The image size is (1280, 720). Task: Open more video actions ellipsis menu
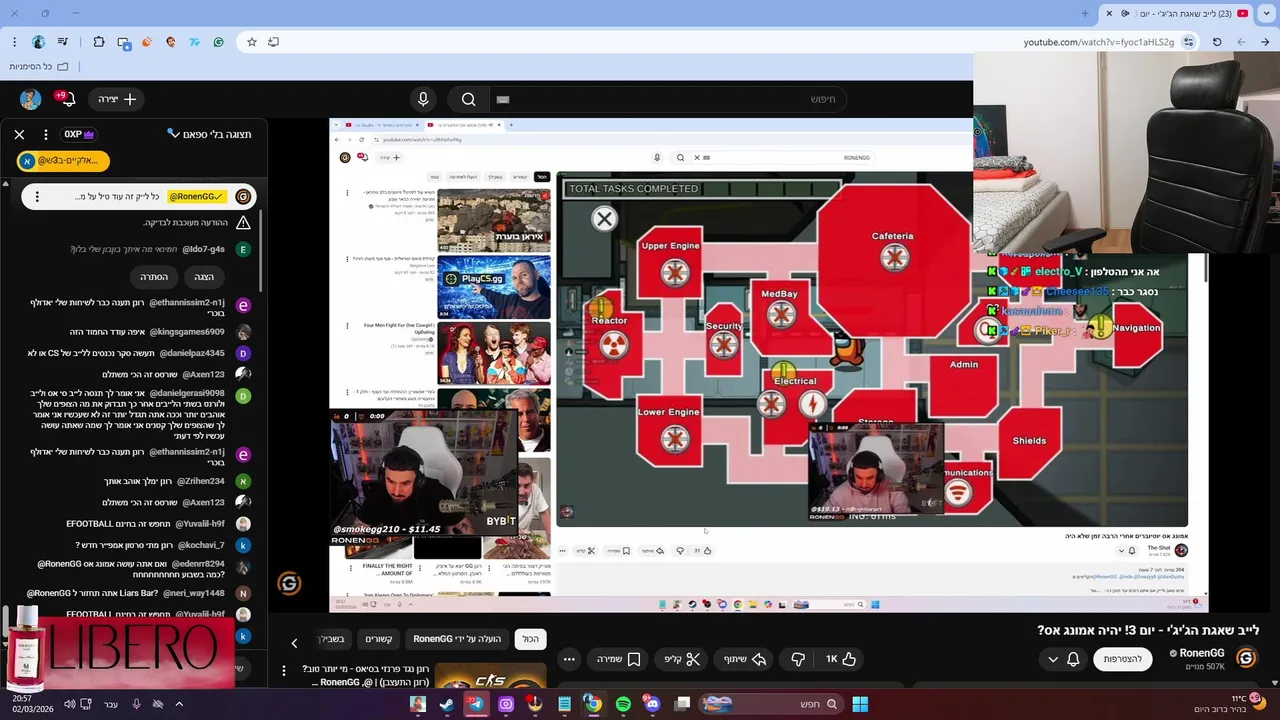tap(569, 659)
